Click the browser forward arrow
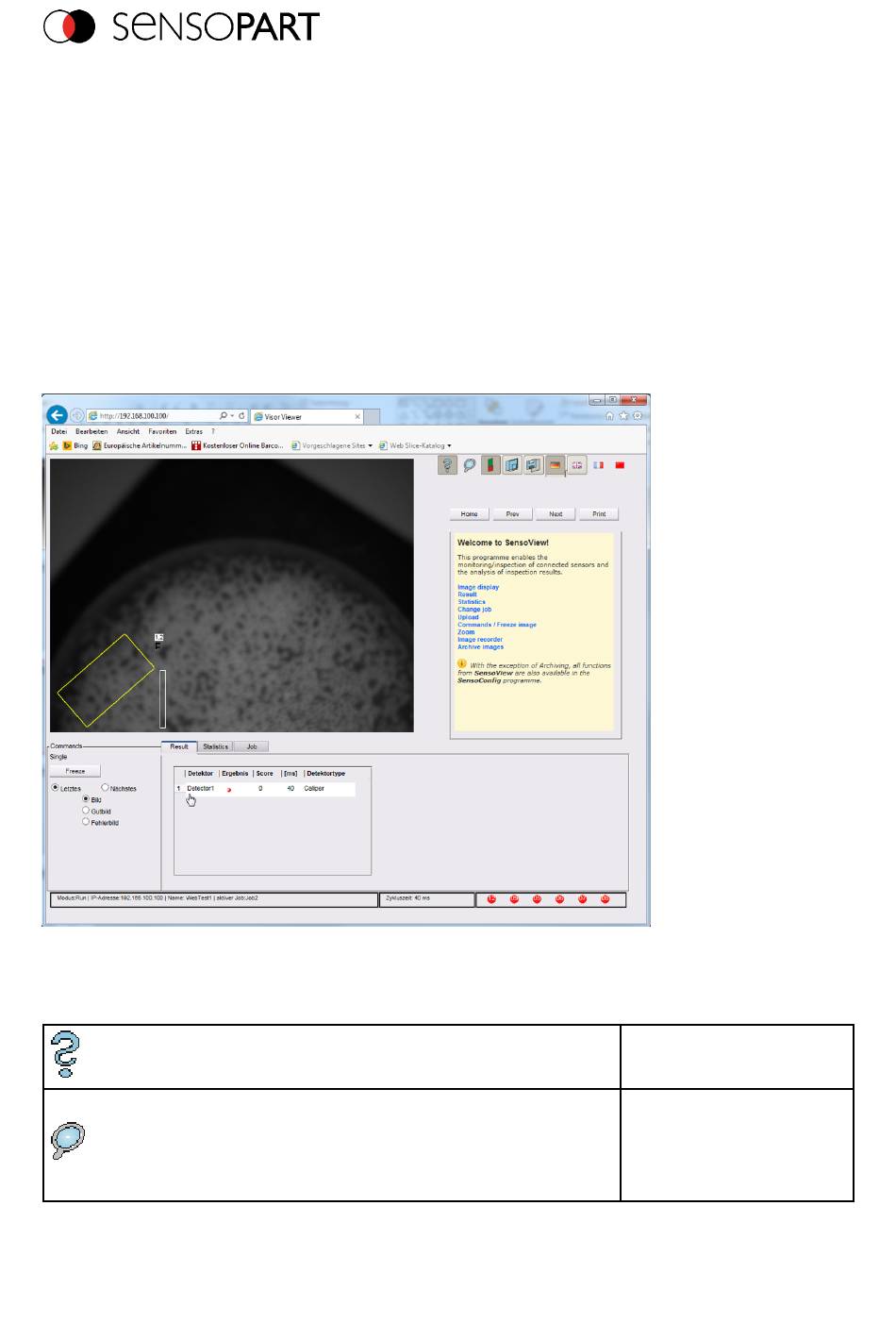 tap(77, 415)
